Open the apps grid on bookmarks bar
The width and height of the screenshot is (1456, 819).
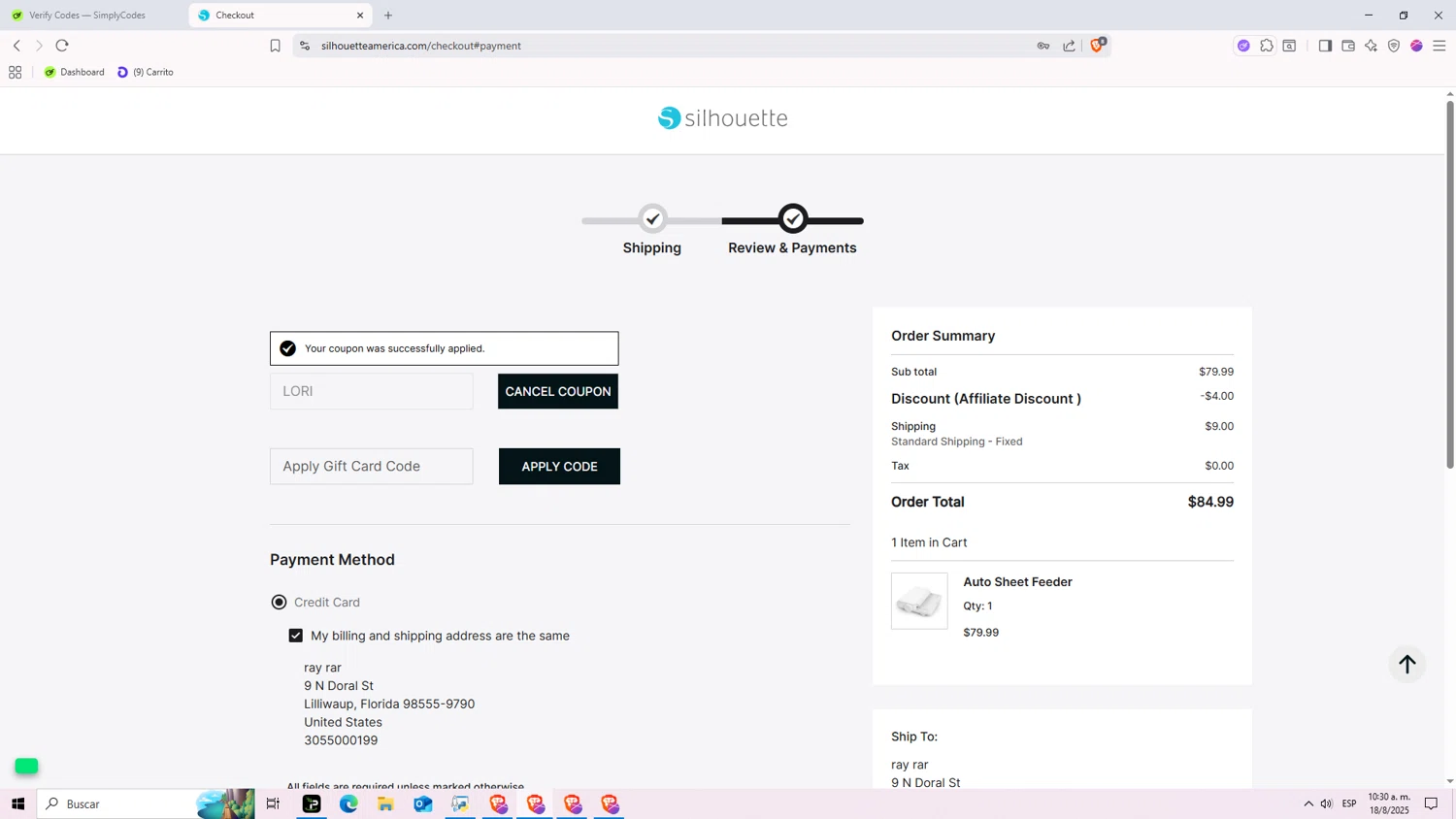pyautogui.click(x=15, y=72)
